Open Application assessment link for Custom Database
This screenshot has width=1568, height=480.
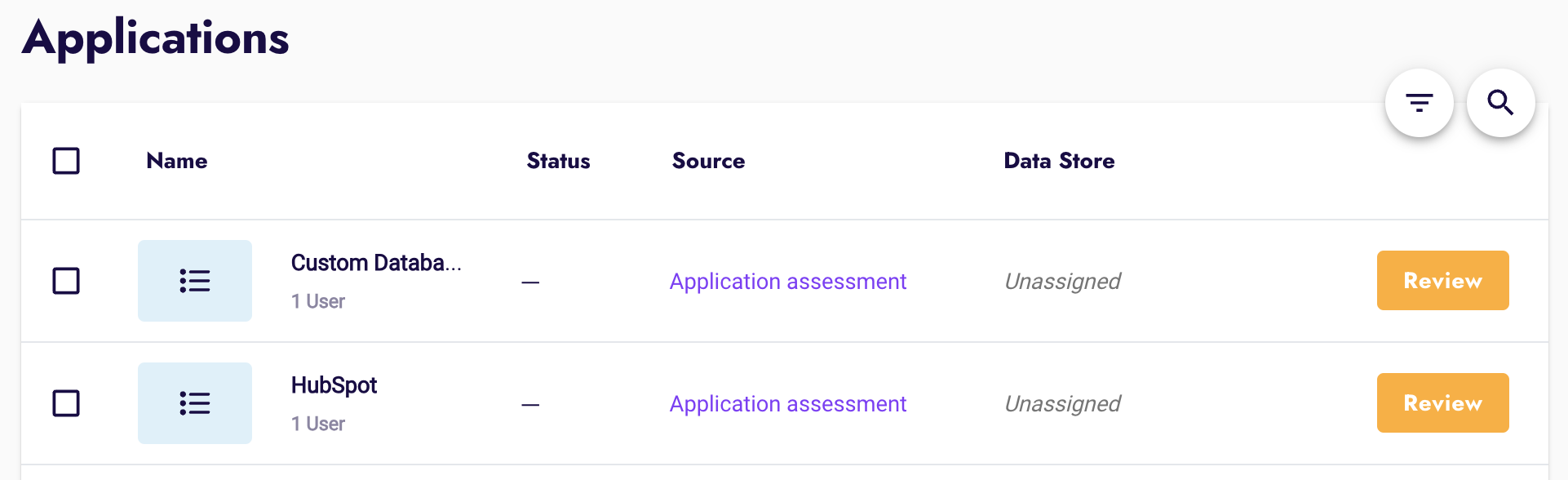tap(787, 282)
